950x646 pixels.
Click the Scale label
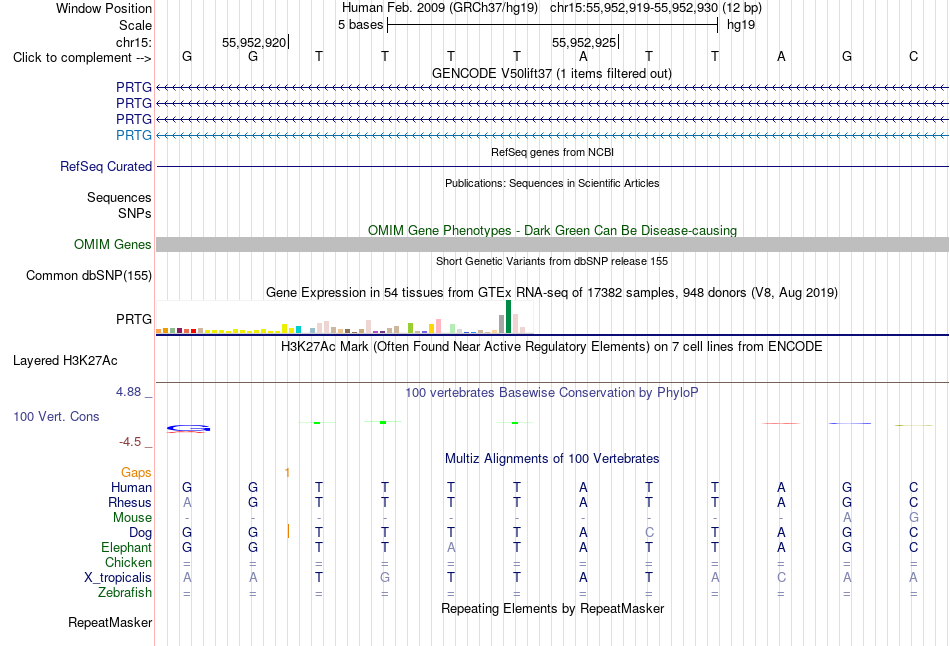(135, 25)
